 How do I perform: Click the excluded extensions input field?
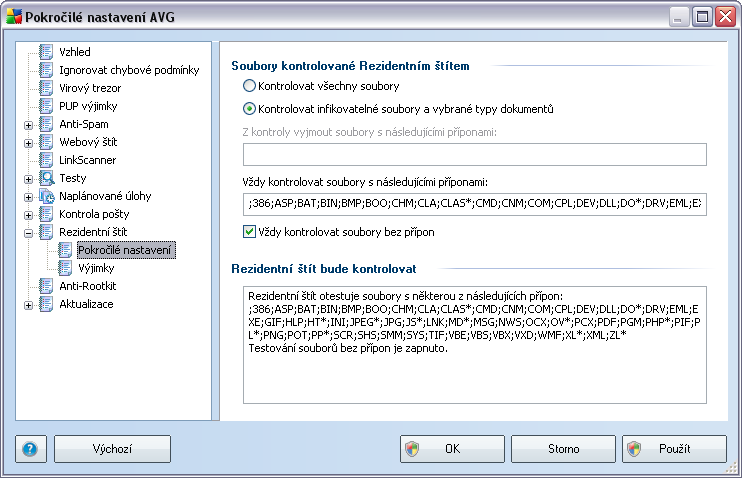[475, 155]
